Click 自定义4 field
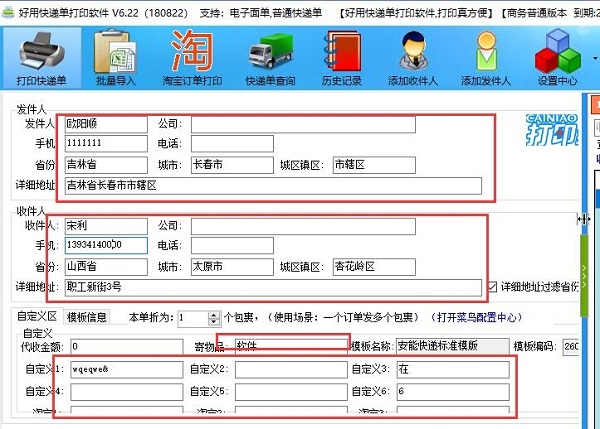The height and width of the screenshot is (429, 600). [127, 392]
